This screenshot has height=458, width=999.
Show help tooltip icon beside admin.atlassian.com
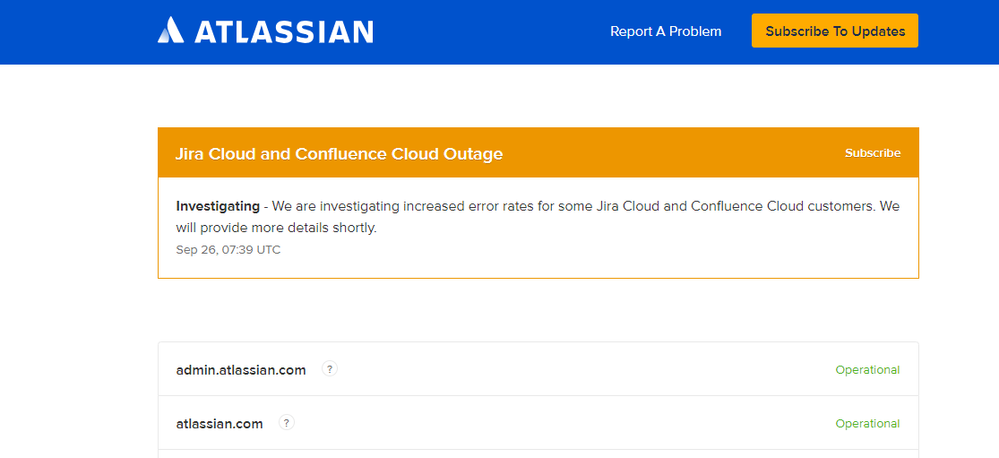[x=329, y=369]
